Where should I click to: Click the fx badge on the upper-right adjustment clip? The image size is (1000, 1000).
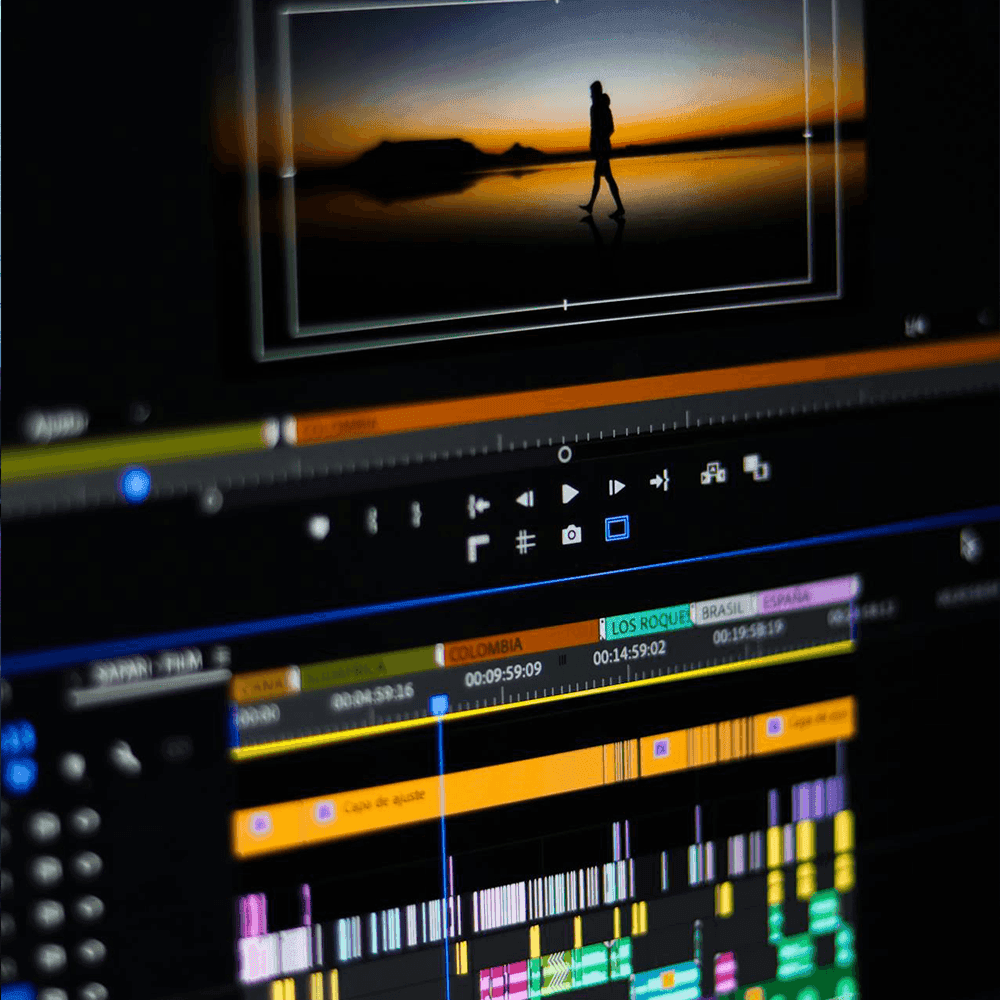click(774, 726)
